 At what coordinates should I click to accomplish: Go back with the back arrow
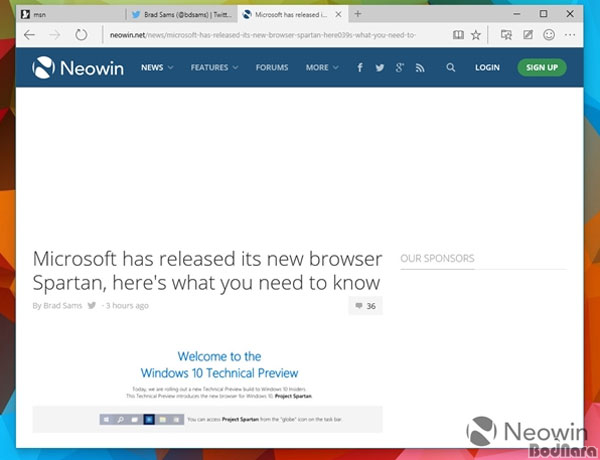point(29,35)
